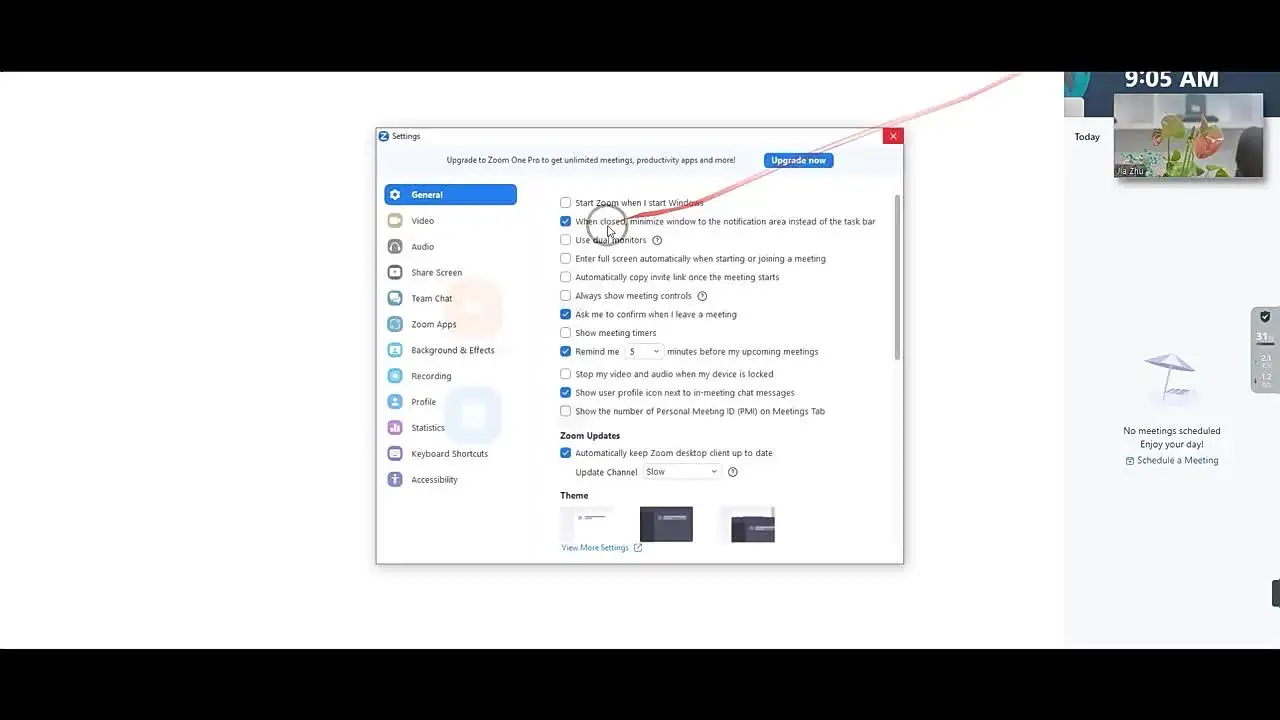
Task: Click the Zoom logo in Settings title bar
Action: tap(384, 136)
